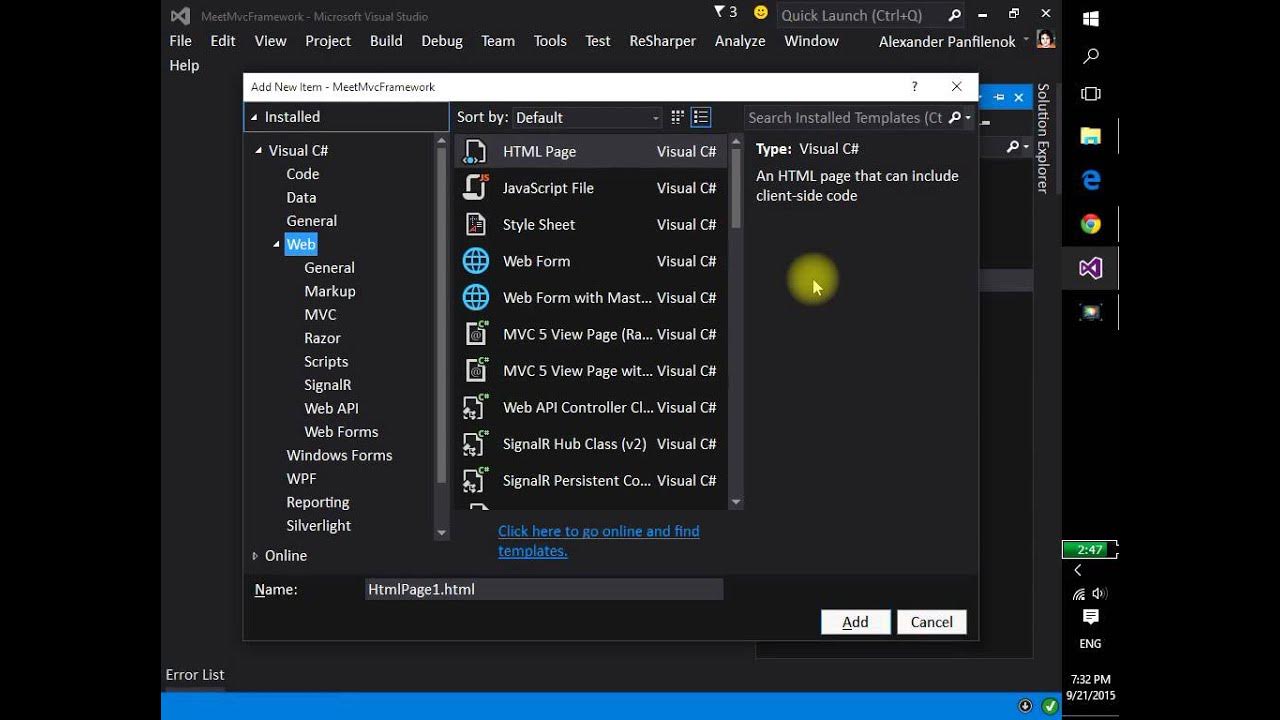Select the Razor category in the tree
This screenshot has width=1280, height=720.
(322, 338)
